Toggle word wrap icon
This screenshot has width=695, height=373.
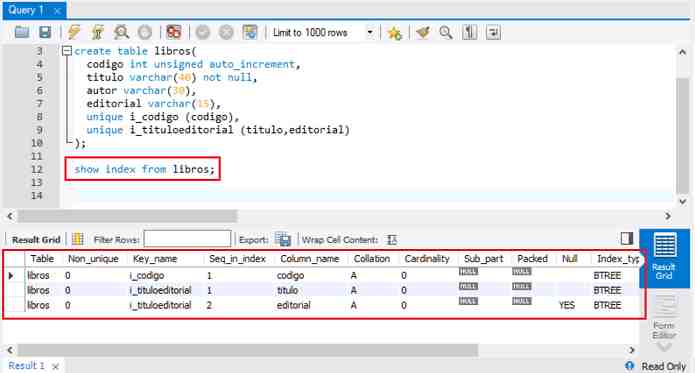click(x=493, y=32)
